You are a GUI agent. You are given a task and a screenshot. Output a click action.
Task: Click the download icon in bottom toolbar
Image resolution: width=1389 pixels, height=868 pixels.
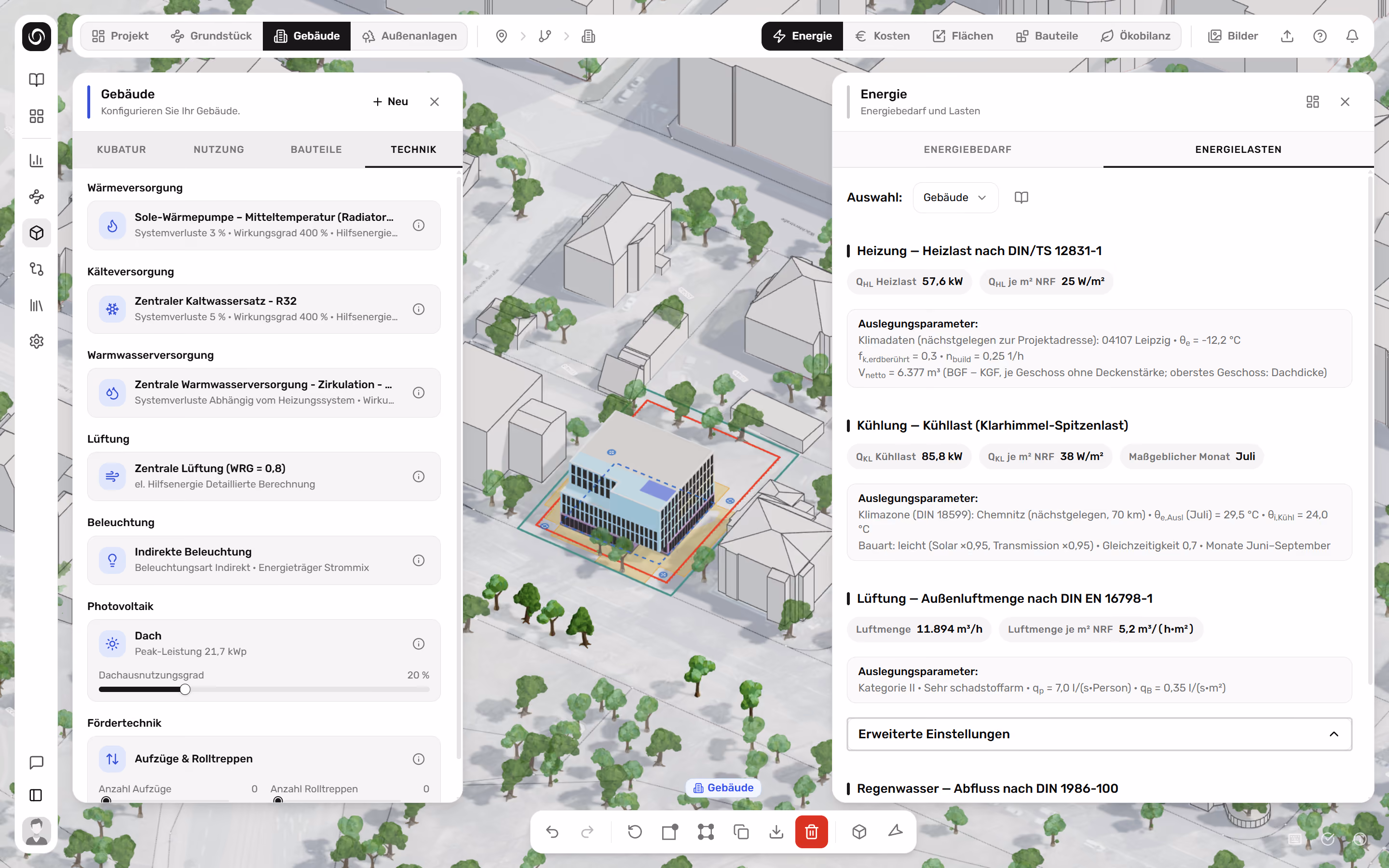point(776,831)
